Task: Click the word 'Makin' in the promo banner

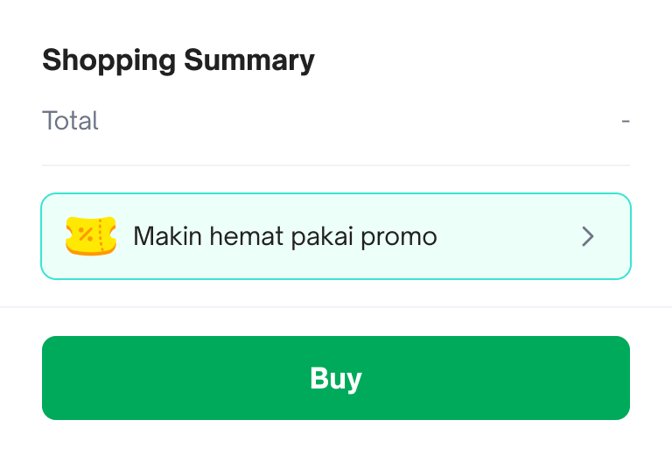Action: [168, 236]
